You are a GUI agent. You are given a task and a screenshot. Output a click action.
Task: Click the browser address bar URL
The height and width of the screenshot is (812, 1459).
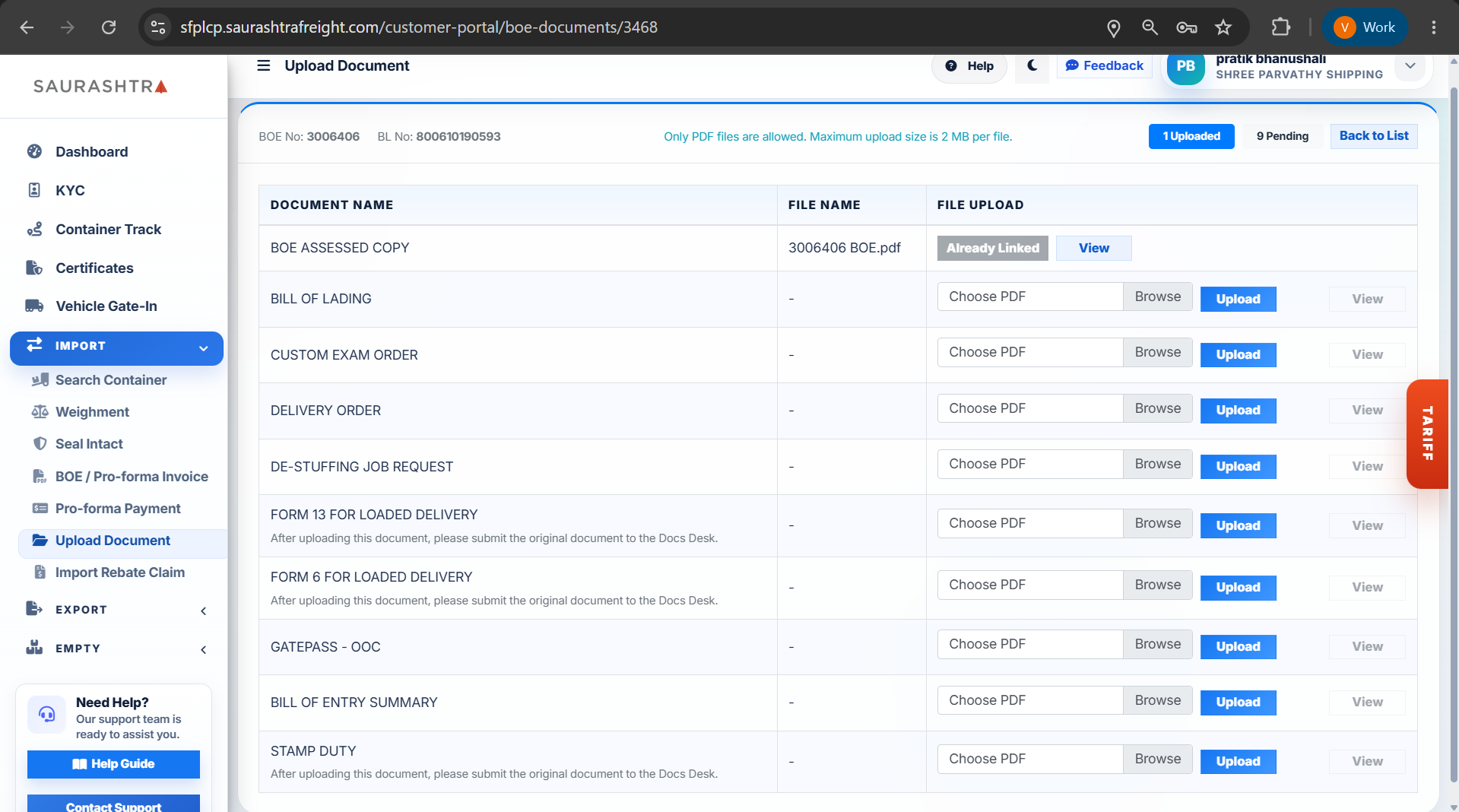(419, 27)
